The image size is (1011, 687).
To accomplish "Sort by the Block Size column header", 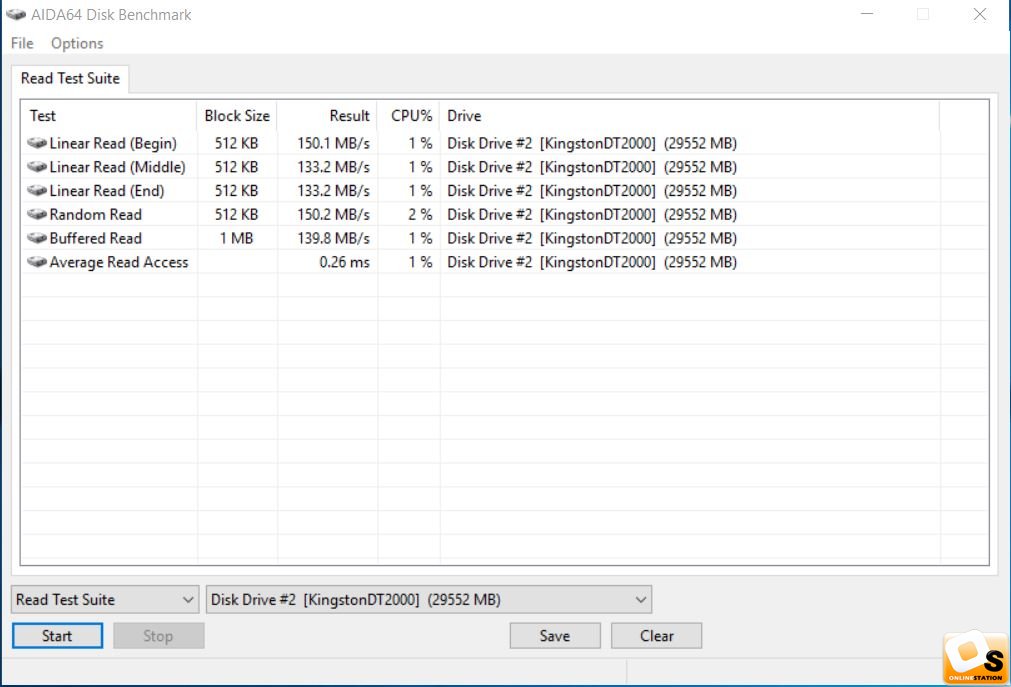I will (x=237, y=116).
